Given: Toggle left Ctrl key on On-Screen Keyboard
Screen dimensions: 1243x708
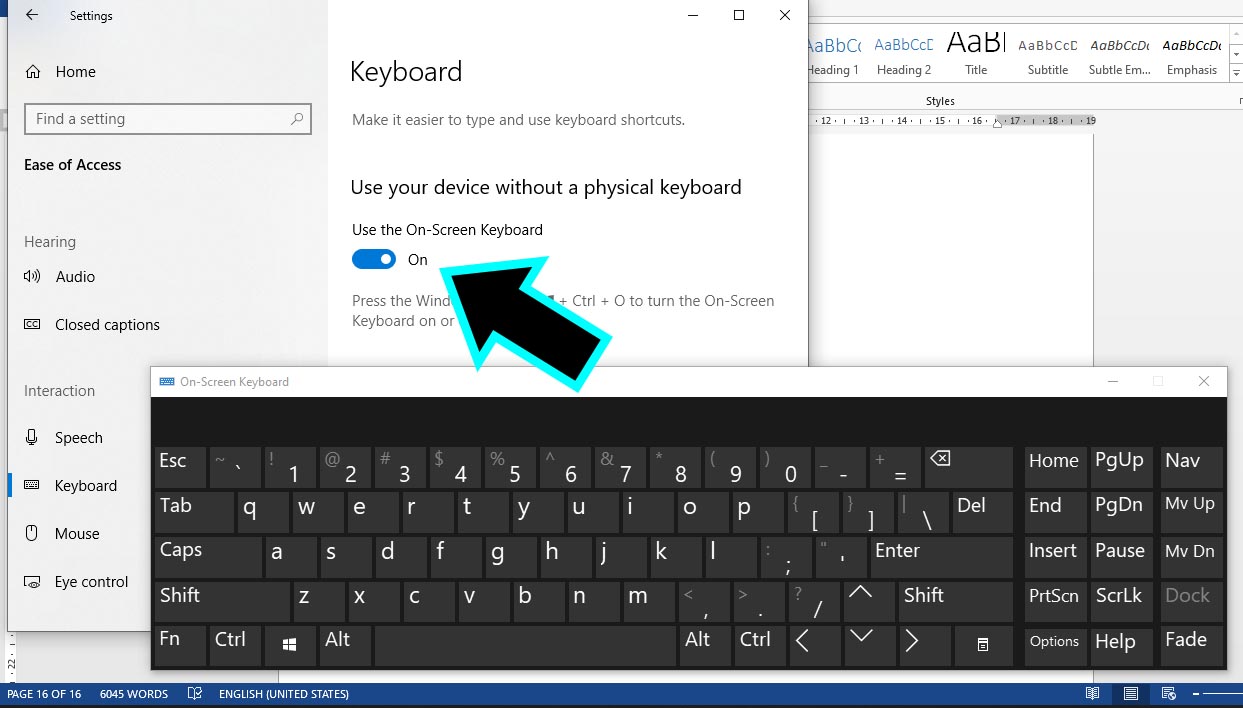Looking at the screenshot, I should [x=235, y=646].
